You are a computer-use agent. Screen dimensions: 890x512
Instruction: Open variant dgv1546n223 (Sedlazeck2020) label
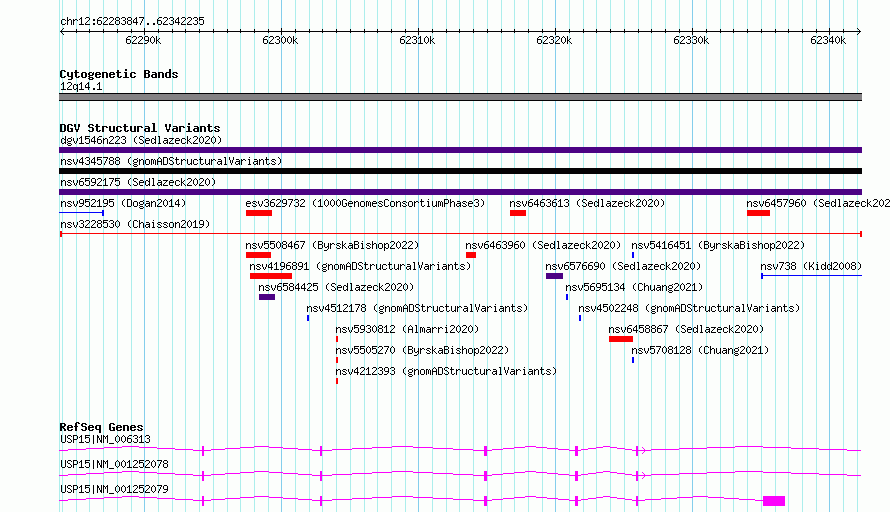pyautogui.click(x=141, y=140)
